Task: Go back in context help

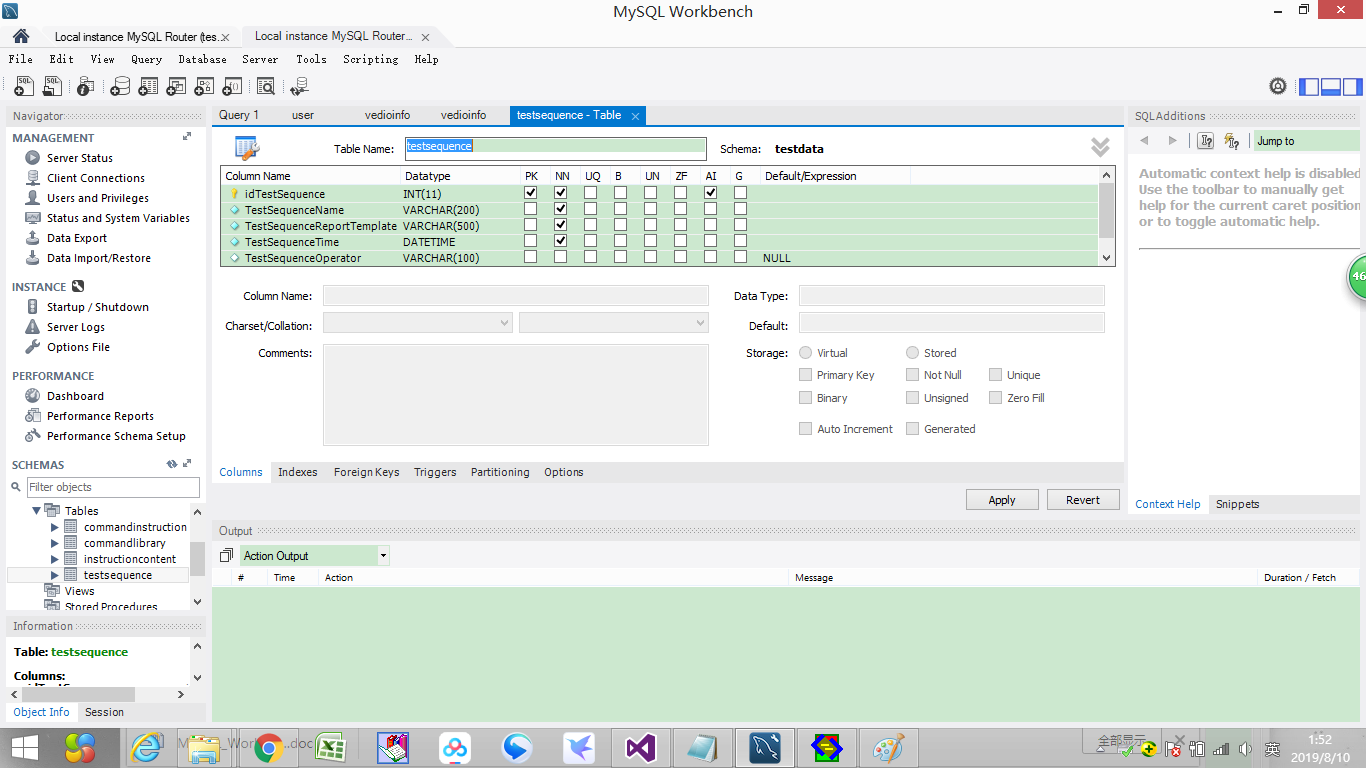Action: 1145,141
